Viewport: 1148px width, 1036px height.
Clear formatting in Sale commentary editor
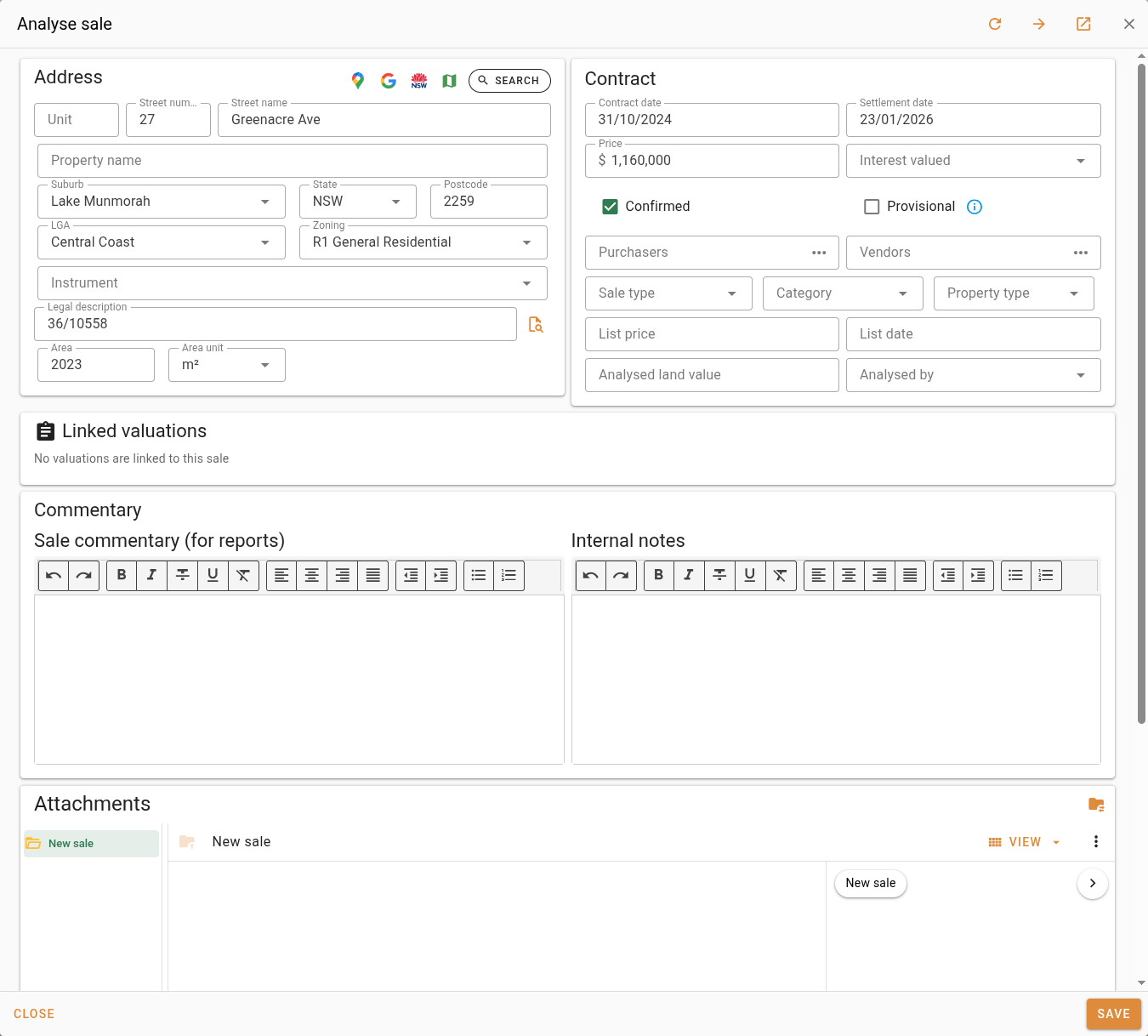click(x=243, y=576)
